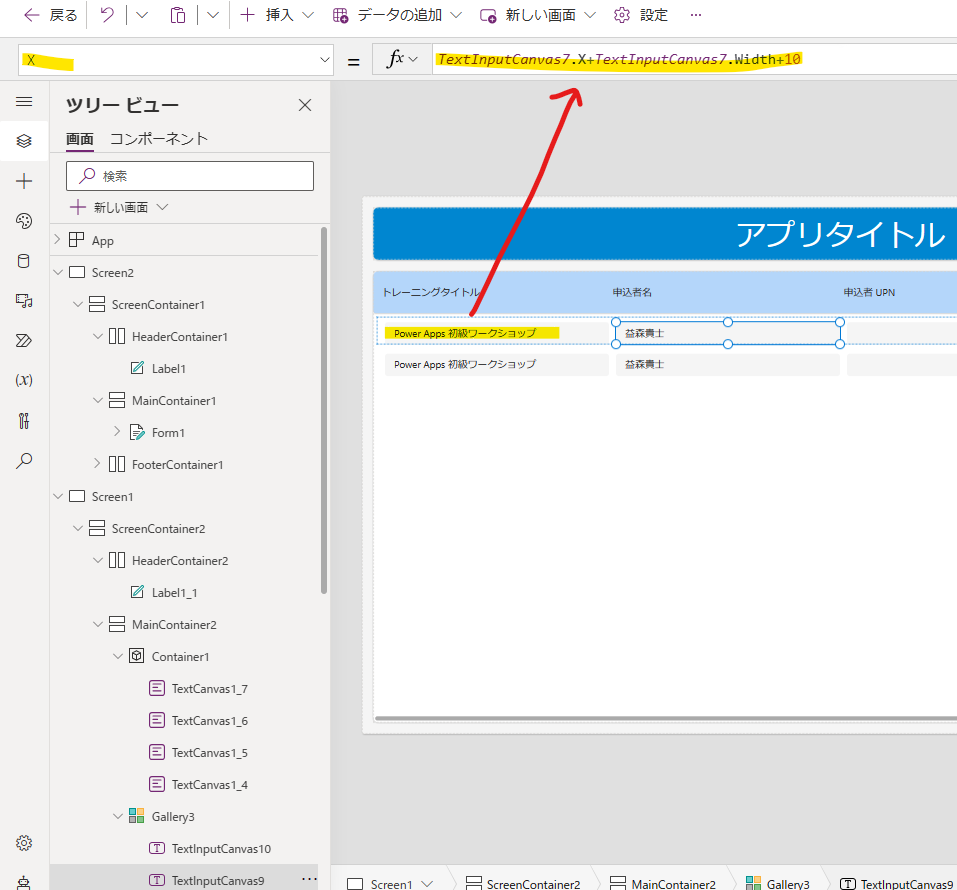
Task: Select TextCanvas1_4 in the tree
Action: [x=209, y=785]
